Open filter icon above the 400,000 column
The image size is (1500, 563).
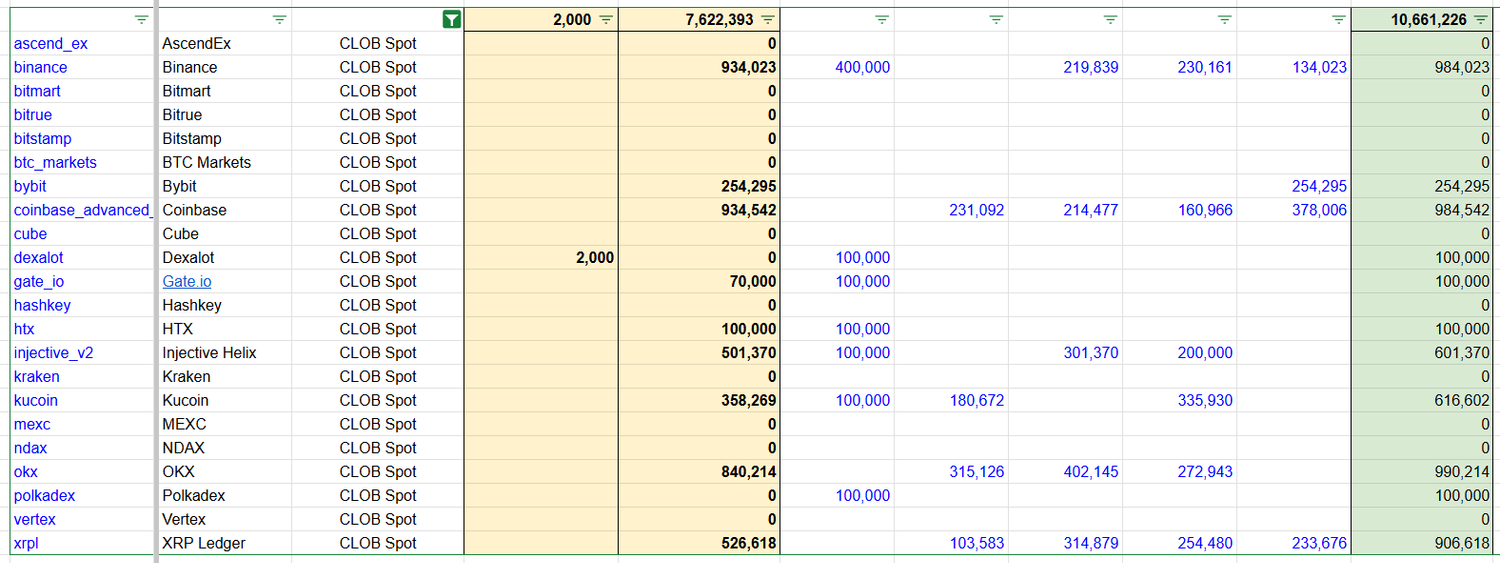click(881, 19)
